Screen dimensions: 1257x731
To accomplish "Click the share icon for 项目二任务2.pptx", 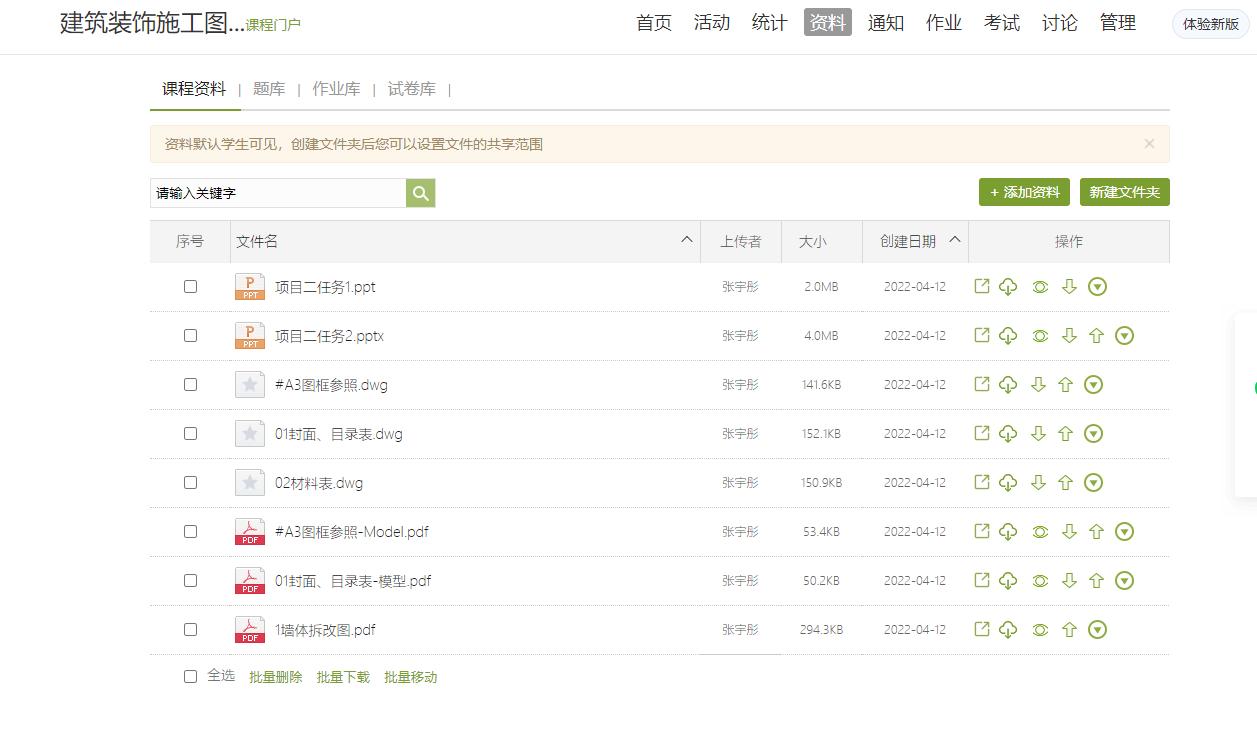I will pyautogui.click(x=982, y=336).
